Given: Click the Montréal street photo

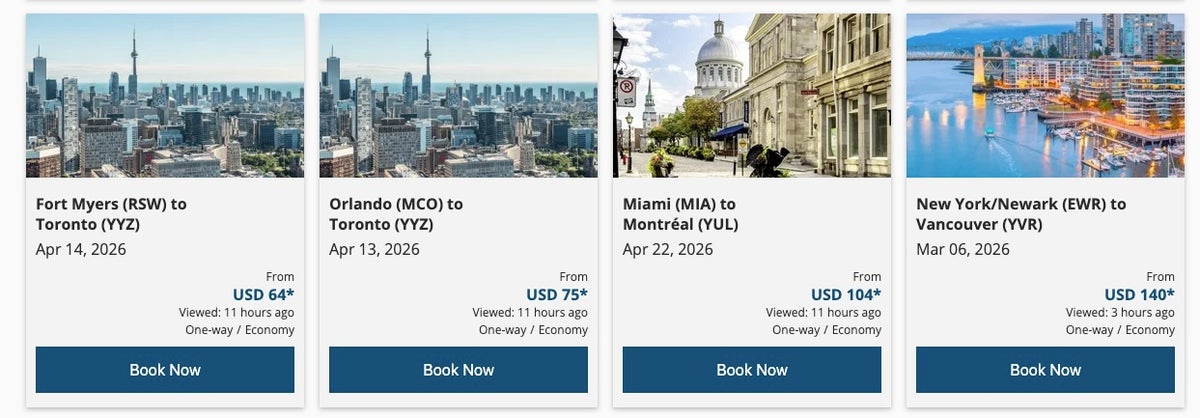Looking at the screenshot, I should pyautogui.click(x=752, y=95).
